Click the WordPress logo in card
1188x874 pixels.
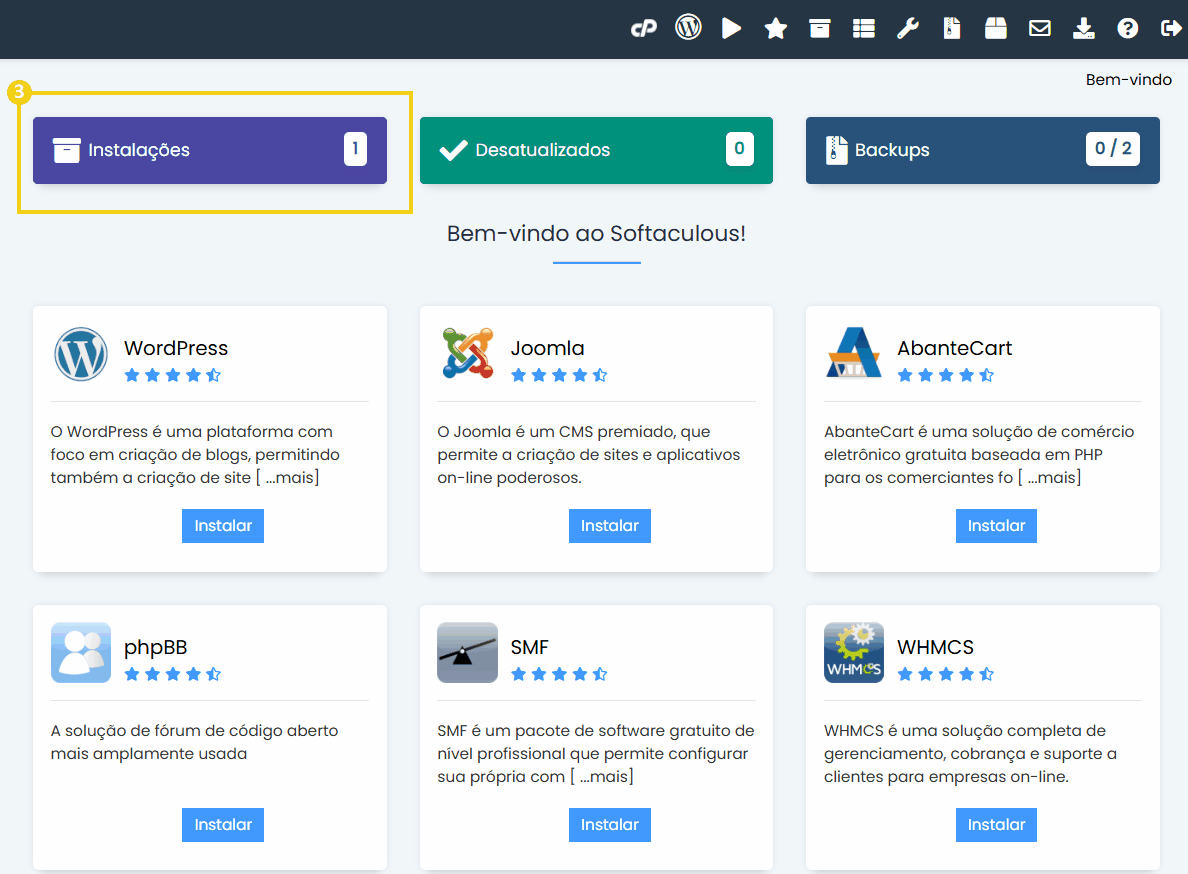click(x=81, y=354)
